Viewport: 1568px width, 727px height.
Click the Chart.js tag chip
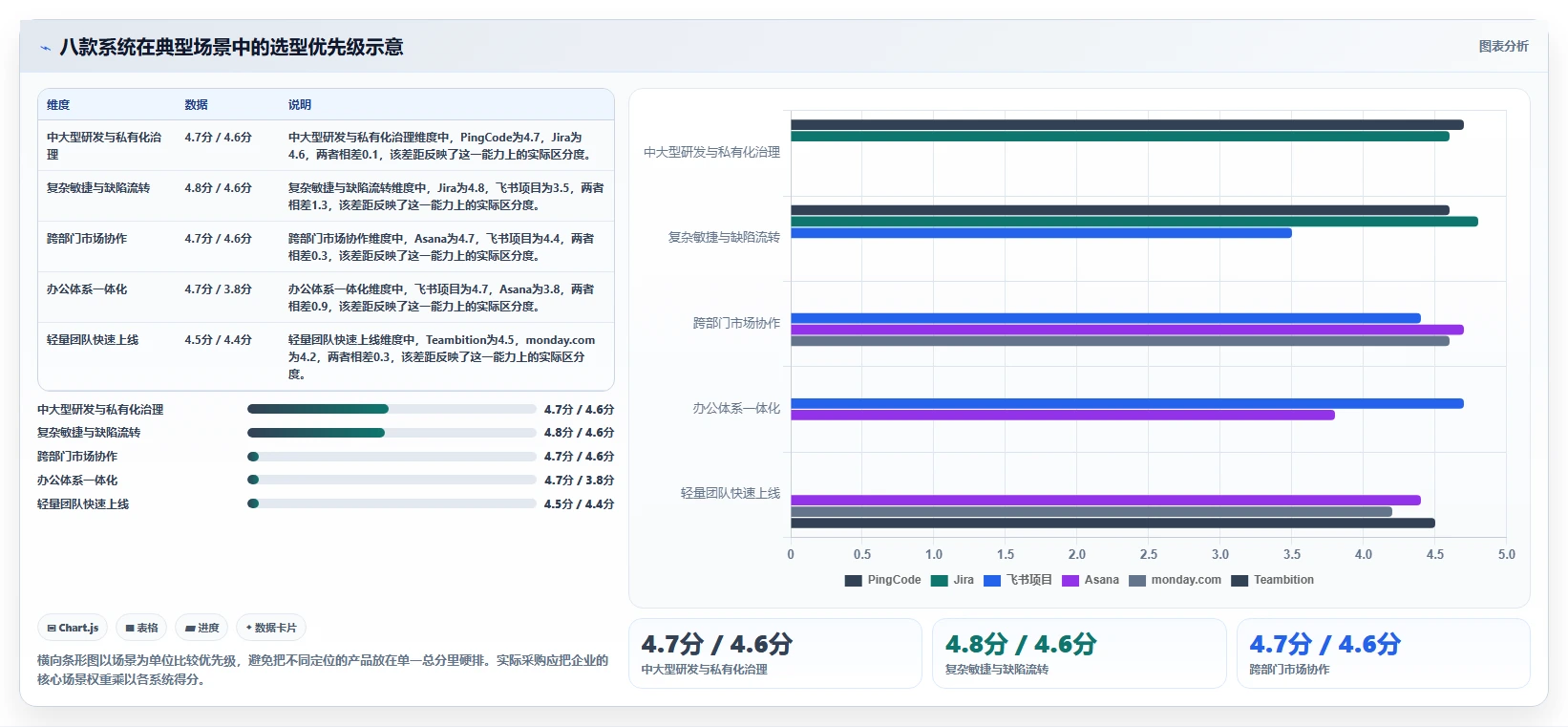(73, 628)
